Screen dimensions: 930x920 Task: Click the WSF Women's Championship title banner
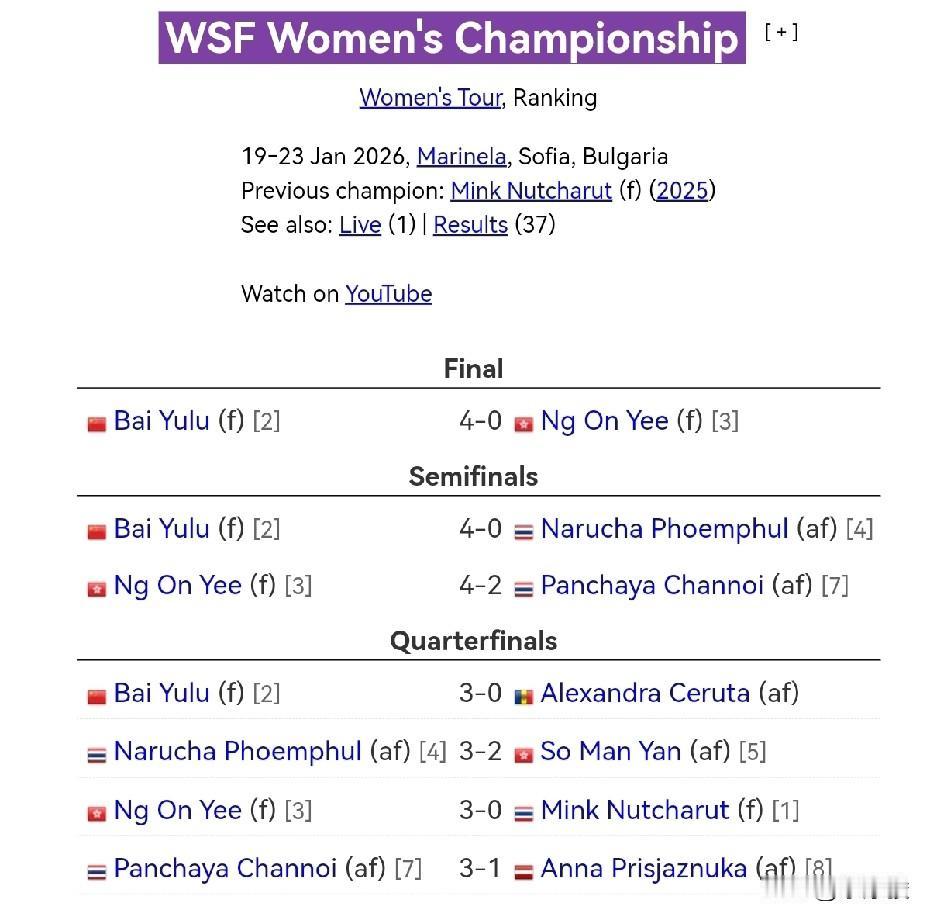pos(452,37)
